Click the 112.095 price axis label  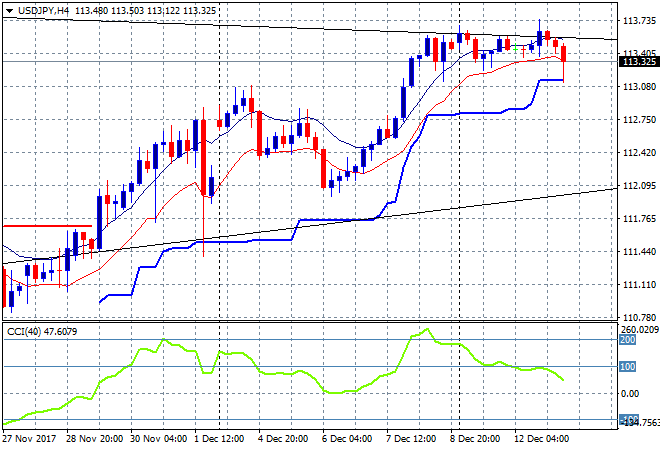tap(639, 186)
